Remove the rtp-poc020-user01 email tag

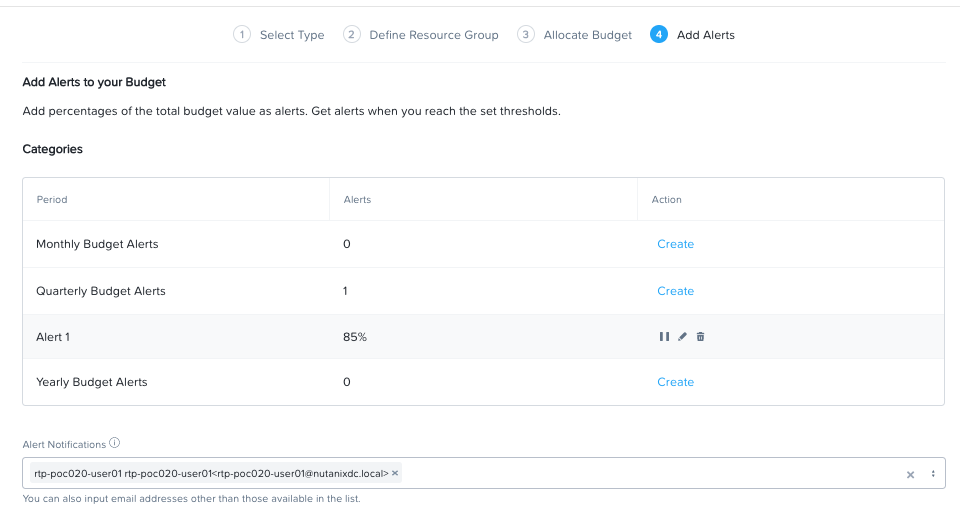pos(395,472)
